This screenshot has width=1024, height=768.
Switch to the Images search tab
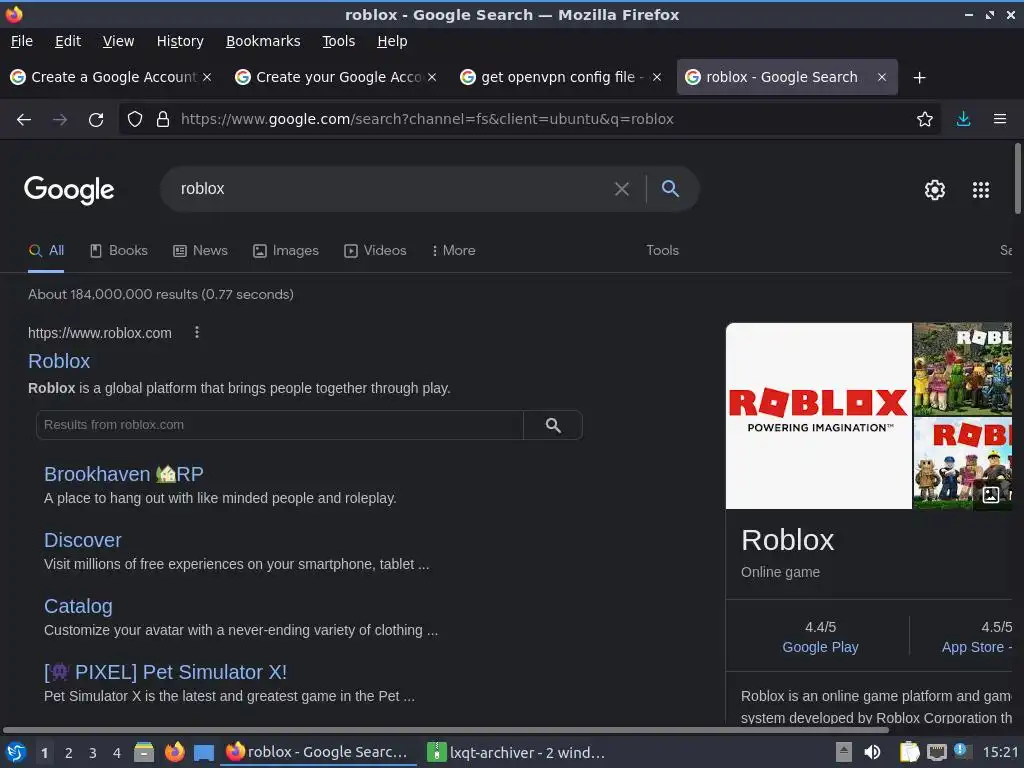[286, 251]
